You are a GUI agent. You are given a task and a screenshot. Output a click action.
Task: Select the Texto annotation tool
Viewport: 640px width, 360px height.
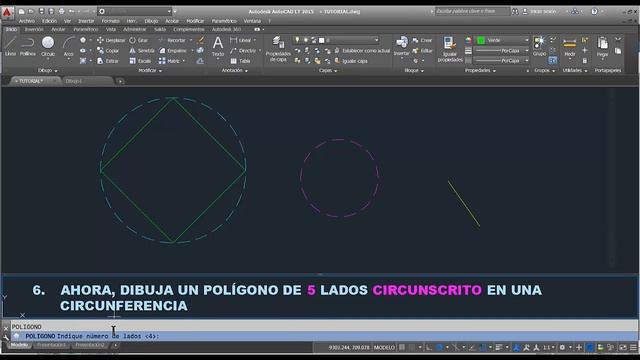coord(218,46)
